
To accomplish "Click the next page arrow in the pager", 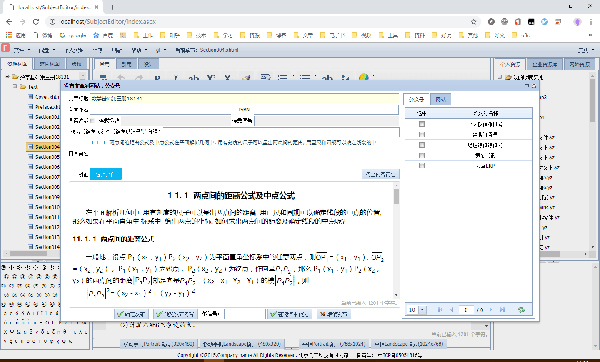I will tap(491, 310).
